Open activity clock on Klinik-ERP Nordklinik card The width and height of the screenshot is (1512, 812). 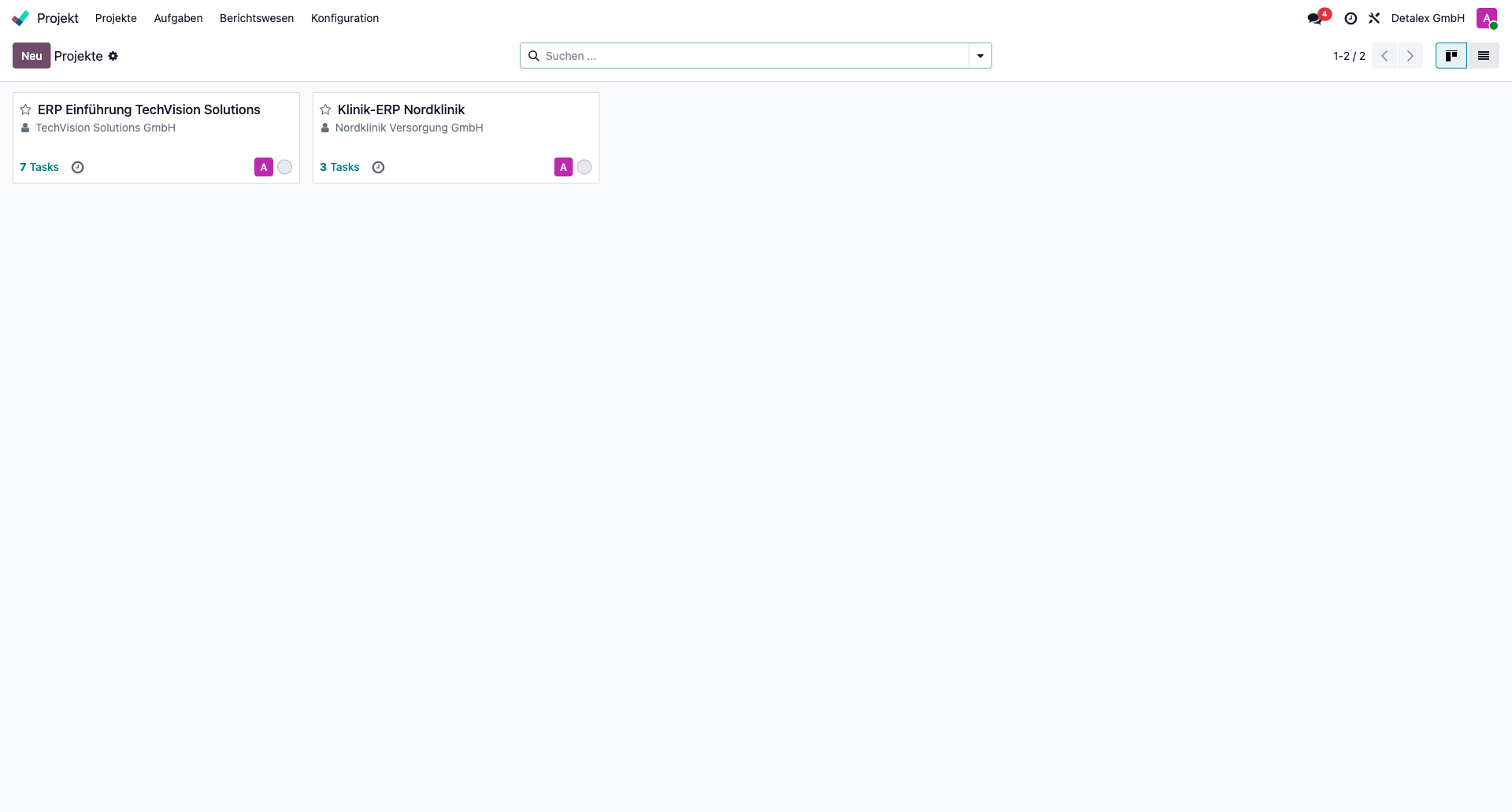coord(378,167)
